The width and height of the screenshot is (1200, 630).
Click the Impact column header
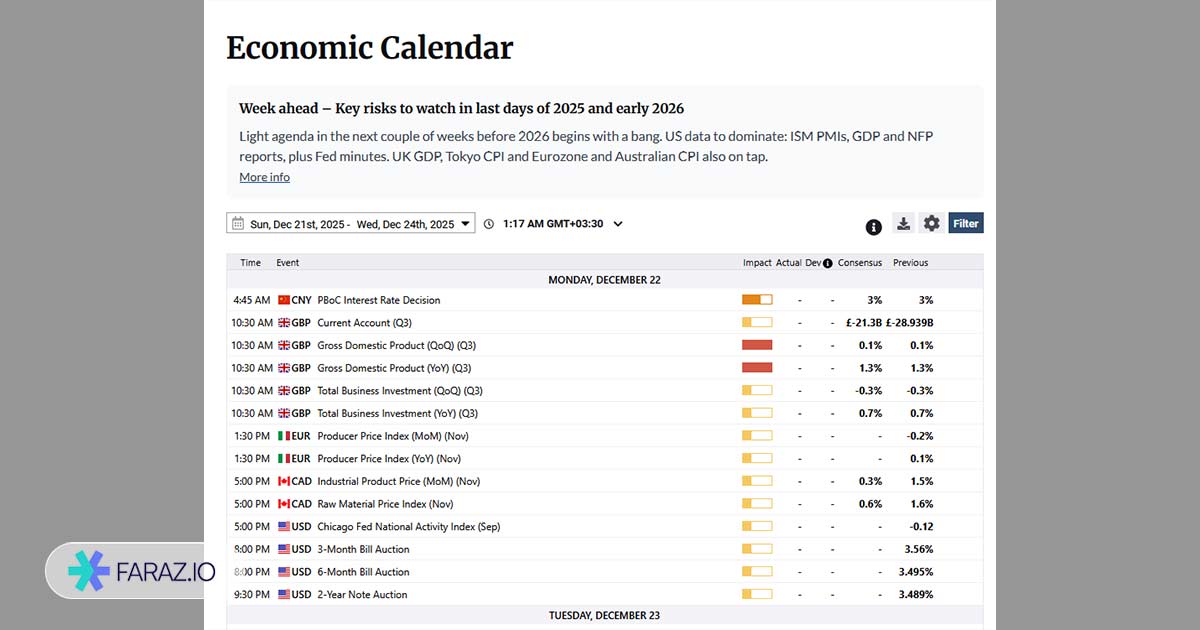pos(757,263)
